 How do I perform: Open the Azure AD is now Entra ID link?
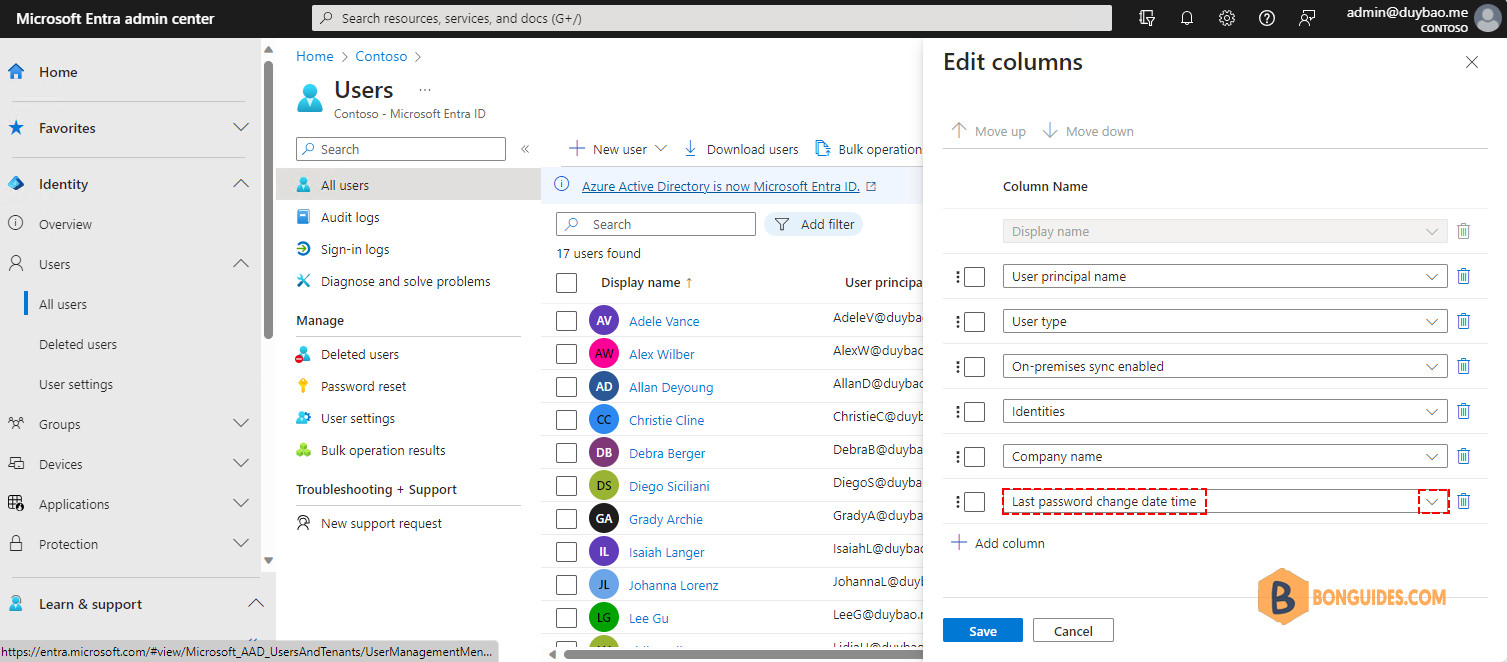tap(721, 186)
